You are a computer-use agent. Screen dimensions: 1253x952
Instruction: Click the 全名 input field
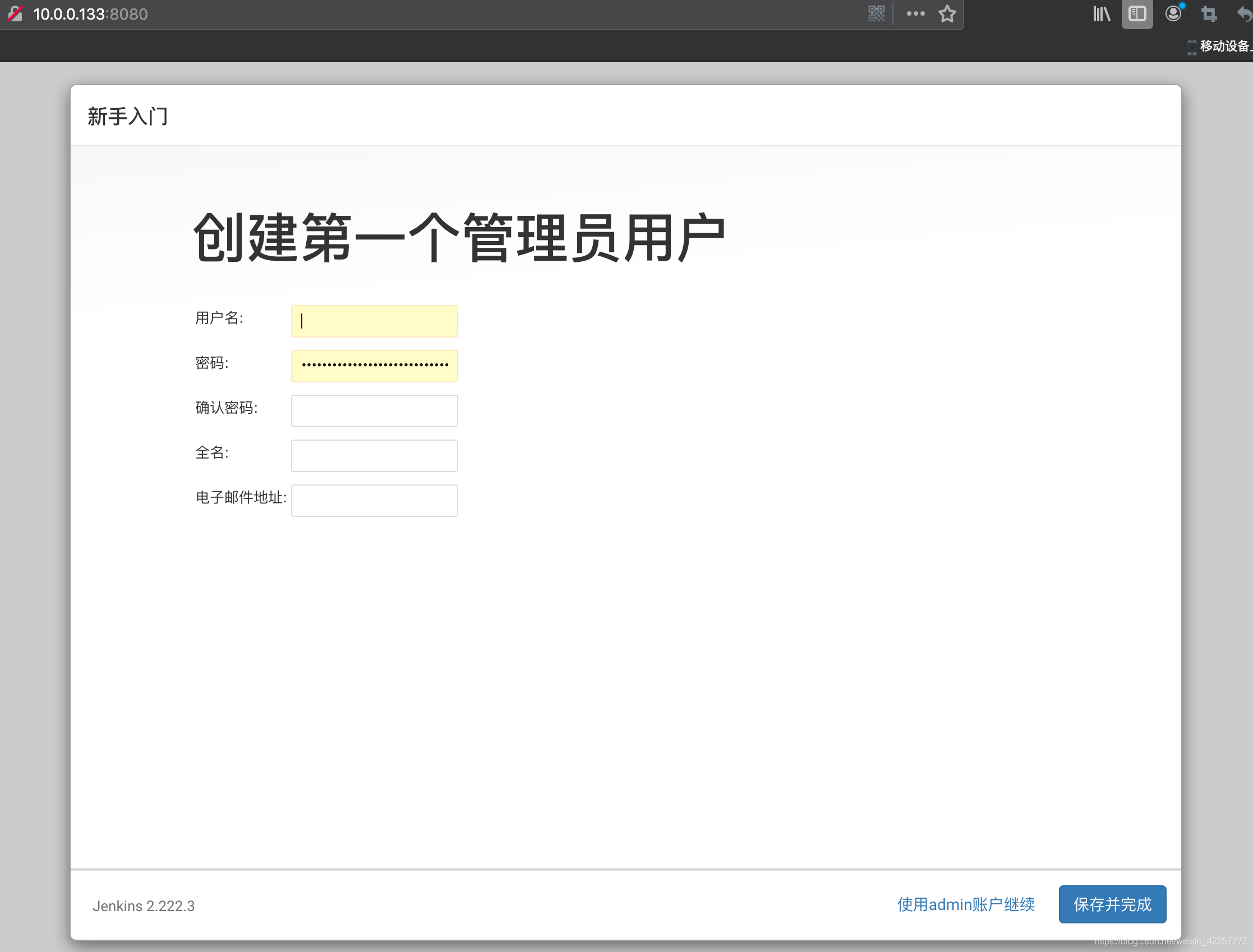374,456
